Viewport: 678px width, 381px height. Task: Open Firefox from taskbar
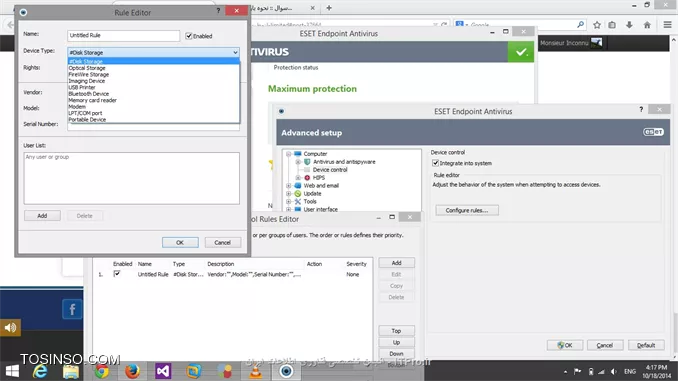click(132, 371)
